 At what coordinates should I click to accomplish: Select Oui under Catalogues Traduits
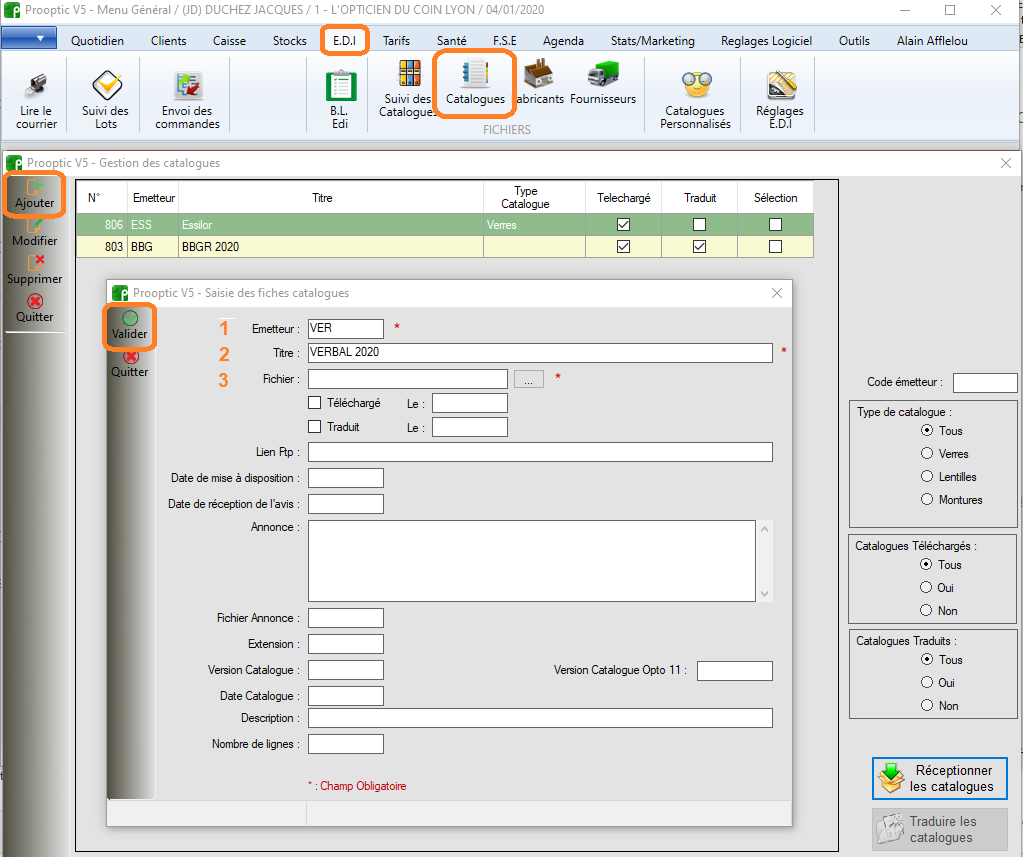pos(926,683)
